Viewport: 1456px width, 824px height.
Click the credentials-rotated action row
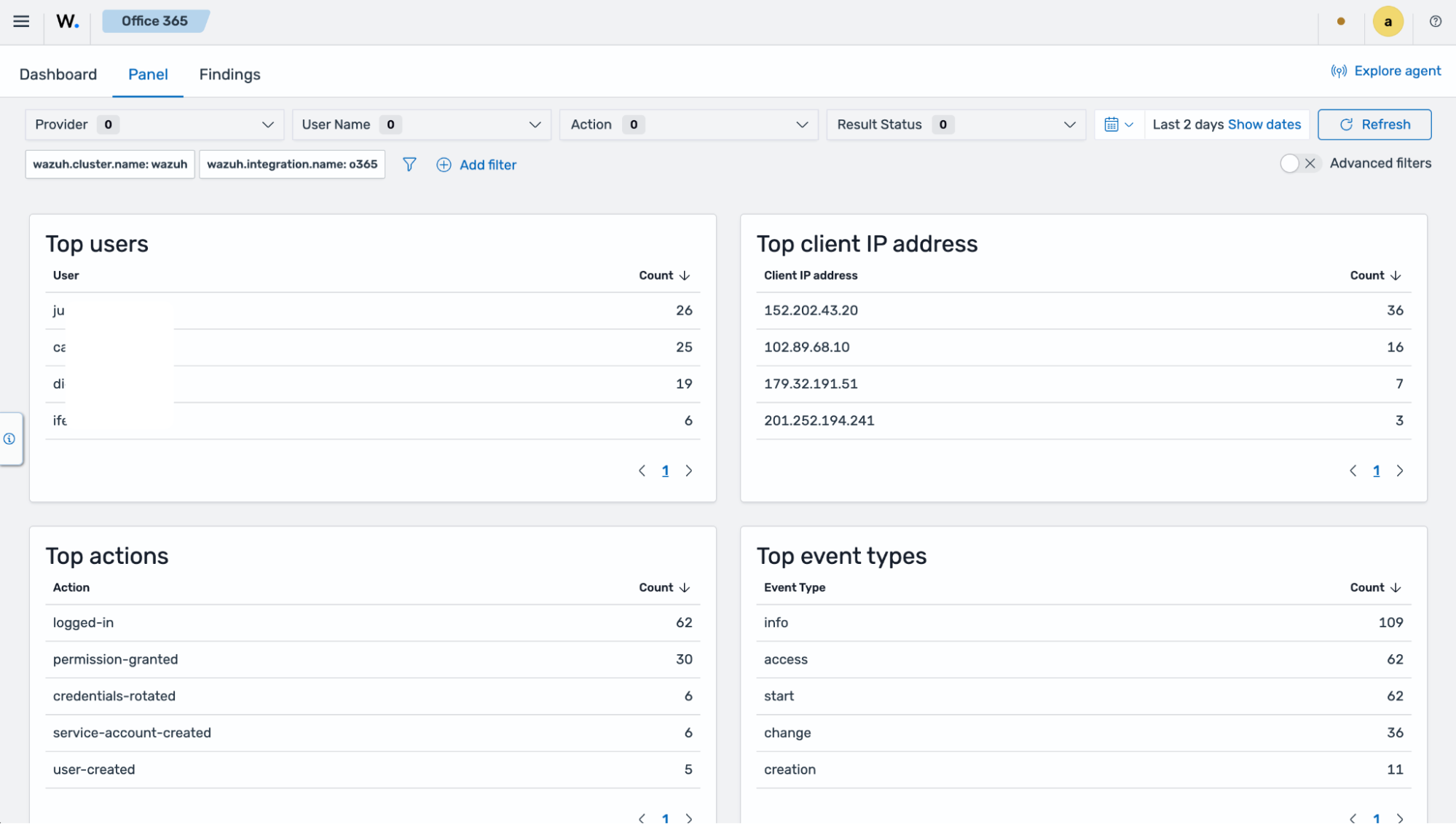point(372,697)
